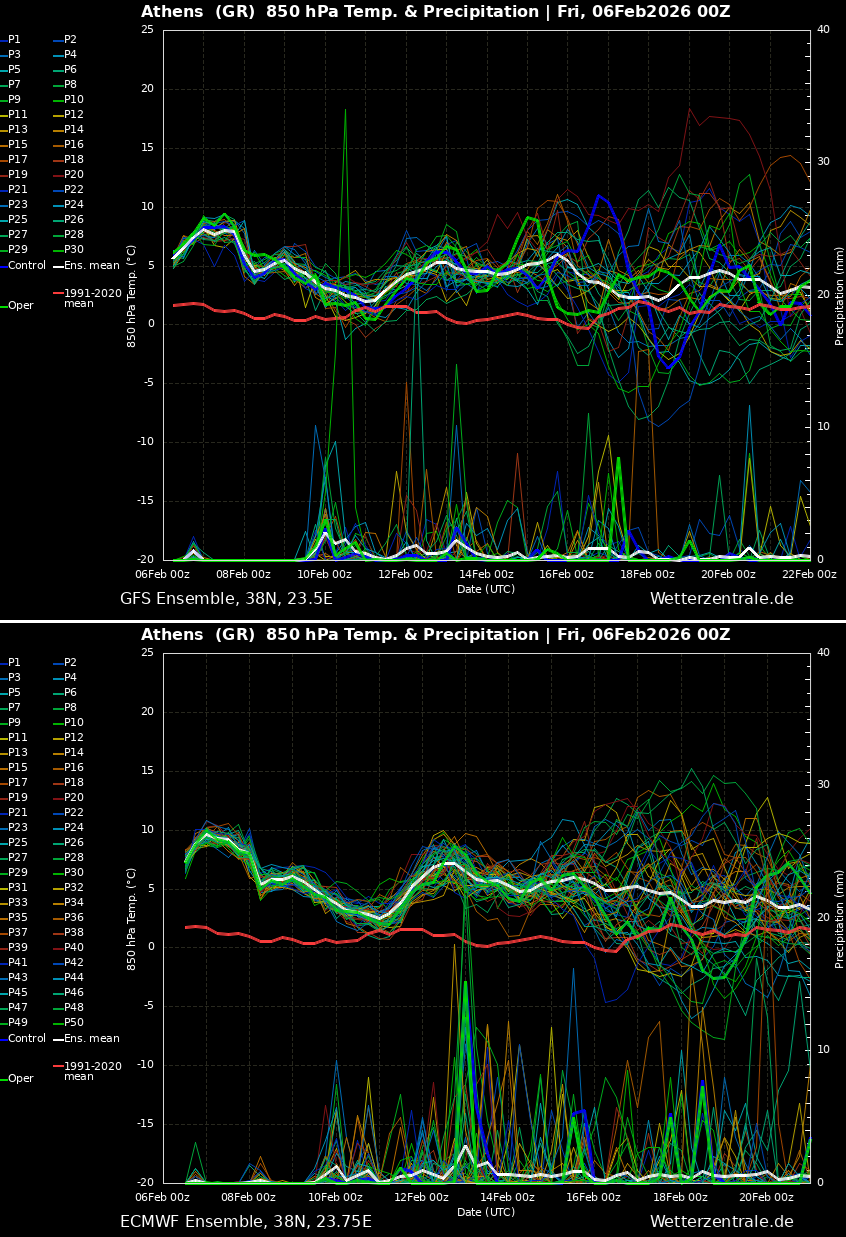
Task: Select the Control legend entry in ECMWF chart
Action: (x=26, y=1038)
